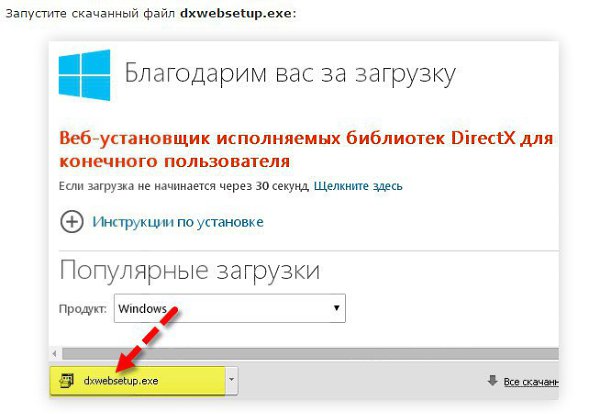The image size is (600, 414).
Task: Select the Windows product combo box
Action: pyautogui.click(x=228, y=308)
